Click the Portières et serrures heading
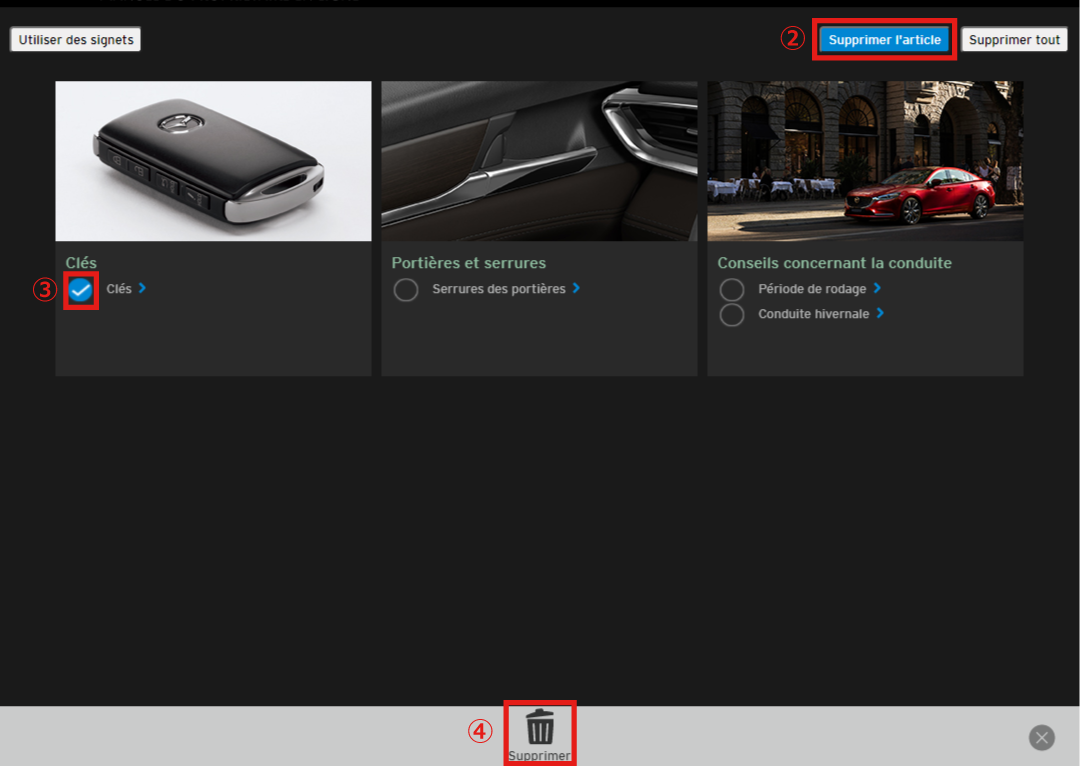Viewport: 1080px width, 766px height. (469, 263)
